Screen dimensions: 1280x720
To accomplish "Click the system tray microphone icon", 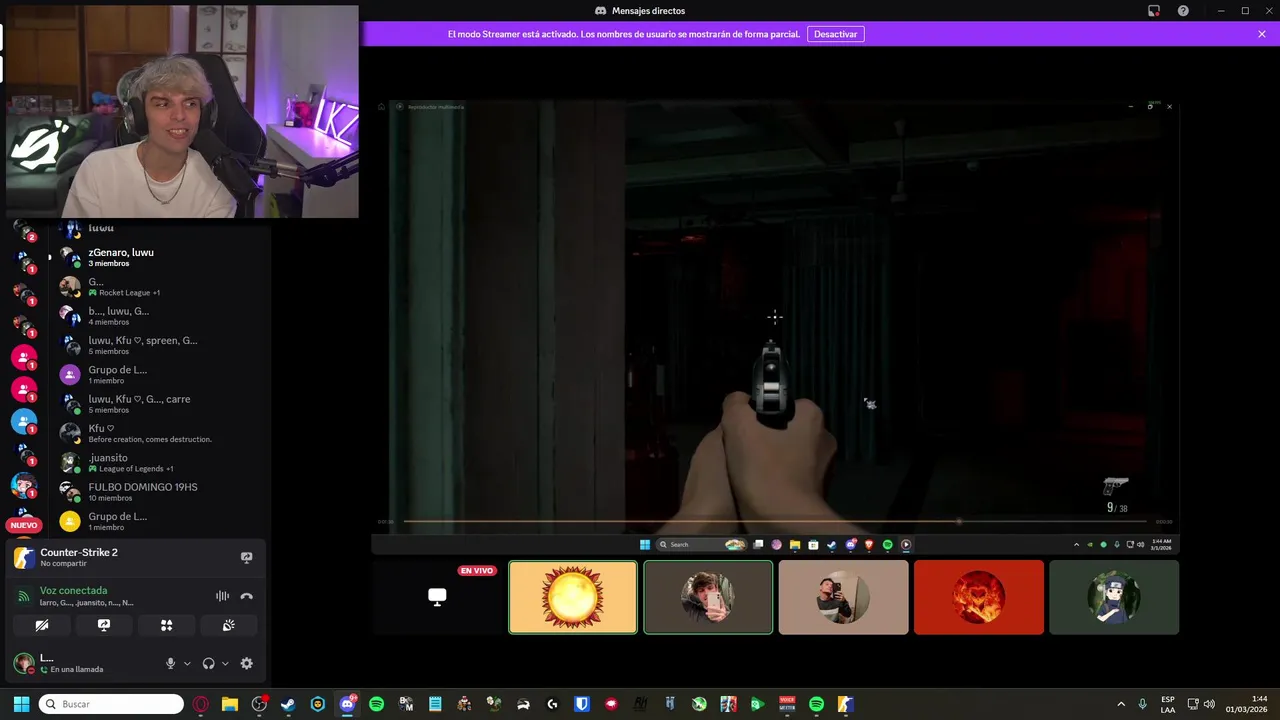I will point(1142,704).
